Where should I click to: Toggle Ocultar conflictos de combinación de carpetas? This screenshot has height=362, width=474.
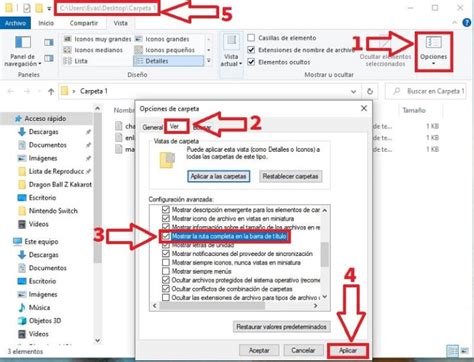(x=166, y=289)
